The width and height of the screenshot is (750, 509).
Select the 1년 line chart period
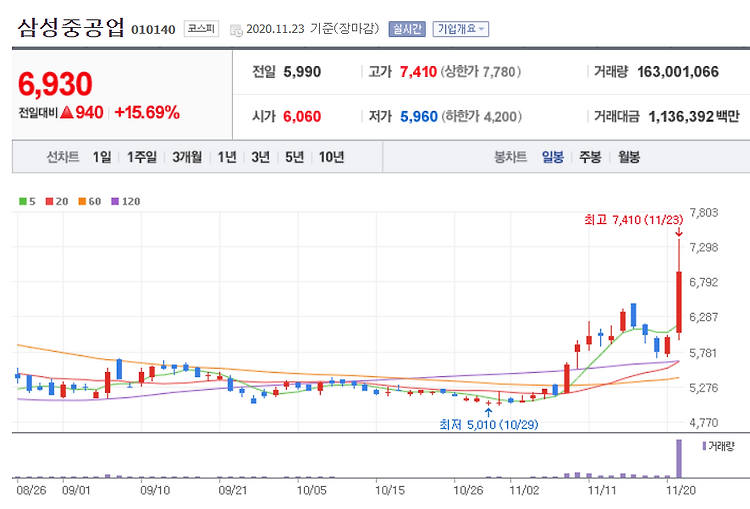click(227, 157)
